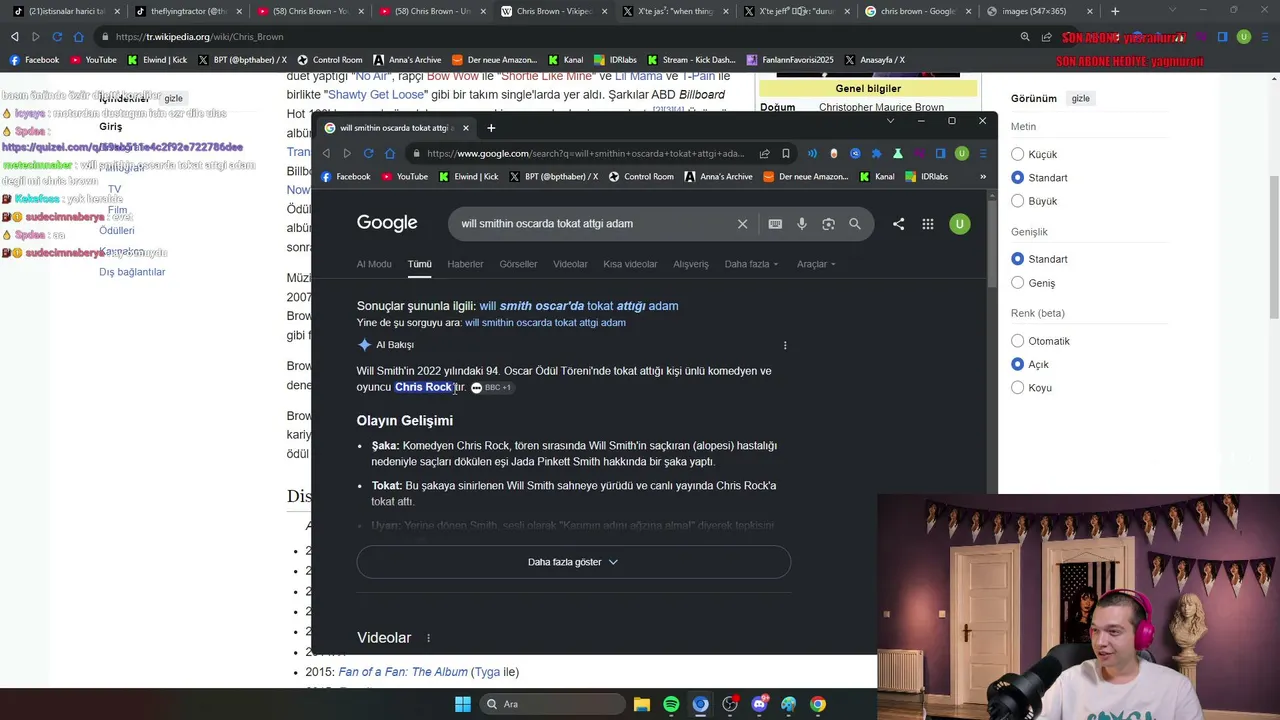The height and width of the screenshot is (720, 1280).
Task: Open the green Google account avatar
Action: coord(959,224)
